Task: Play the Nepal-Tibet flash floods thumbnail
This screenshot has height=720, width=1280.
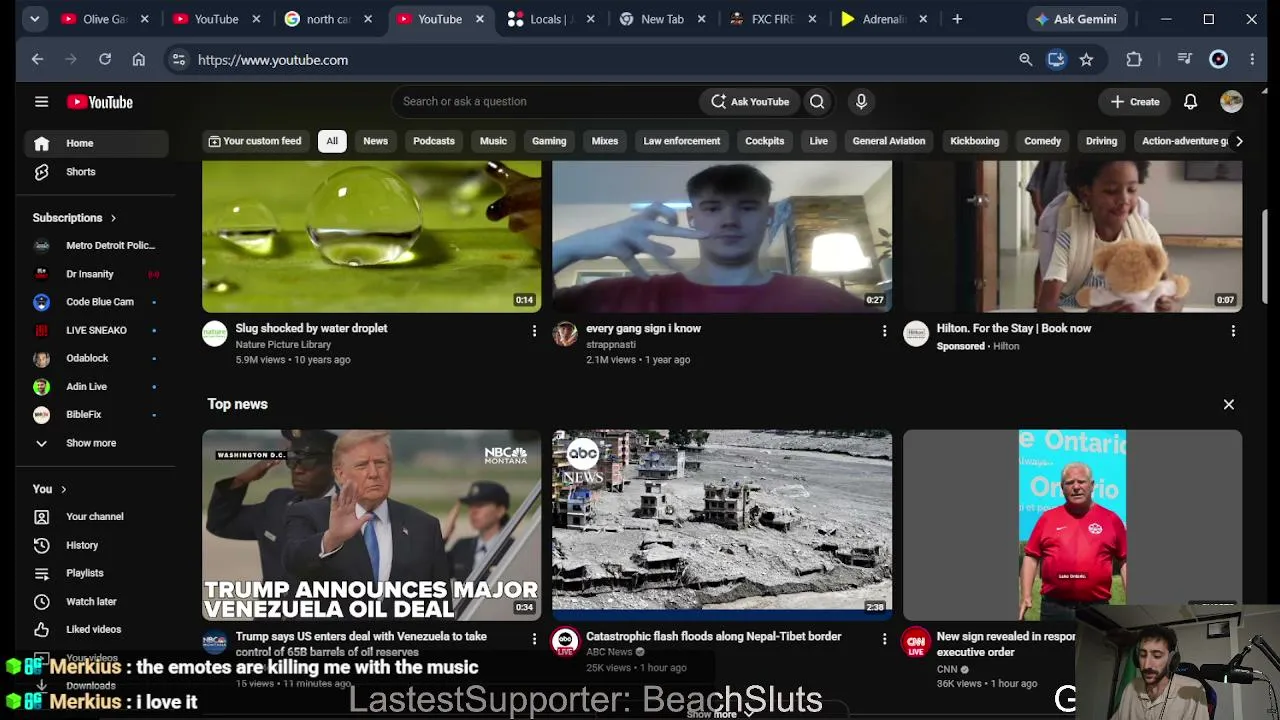Action: click(722, 525)
